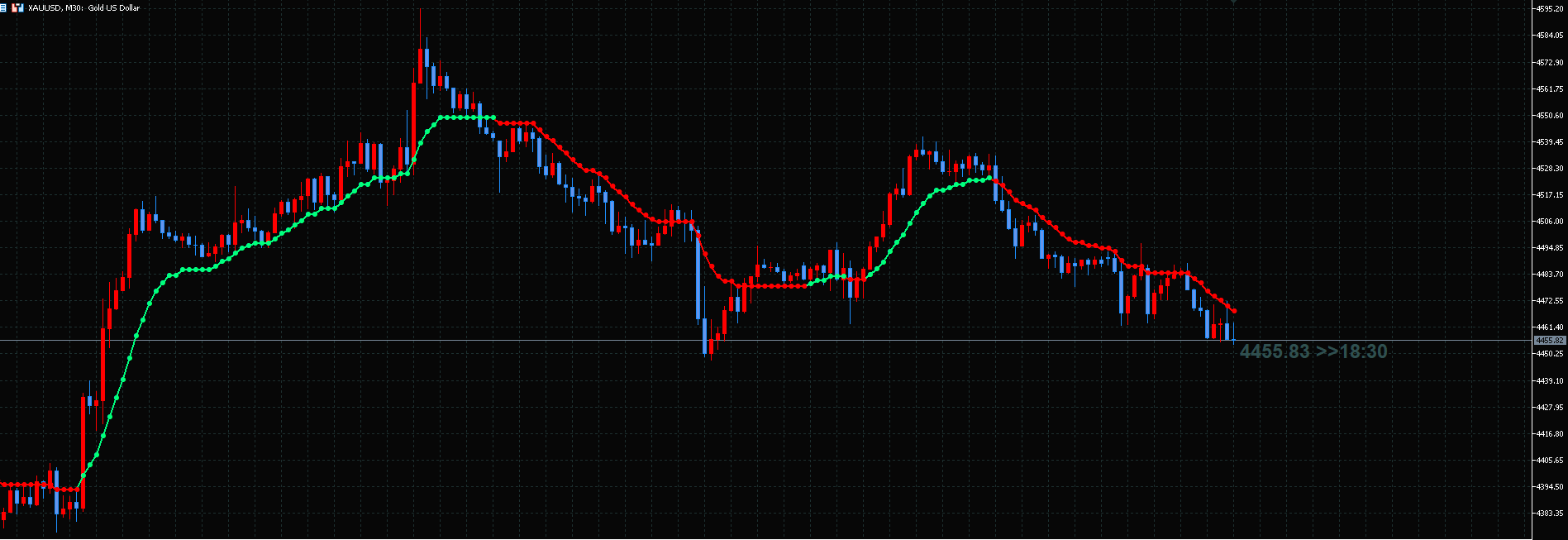This screenshot has height=540, width=1568.
Task: Click the XAUUSD, M30 chart title
Action: click(83, 7)
